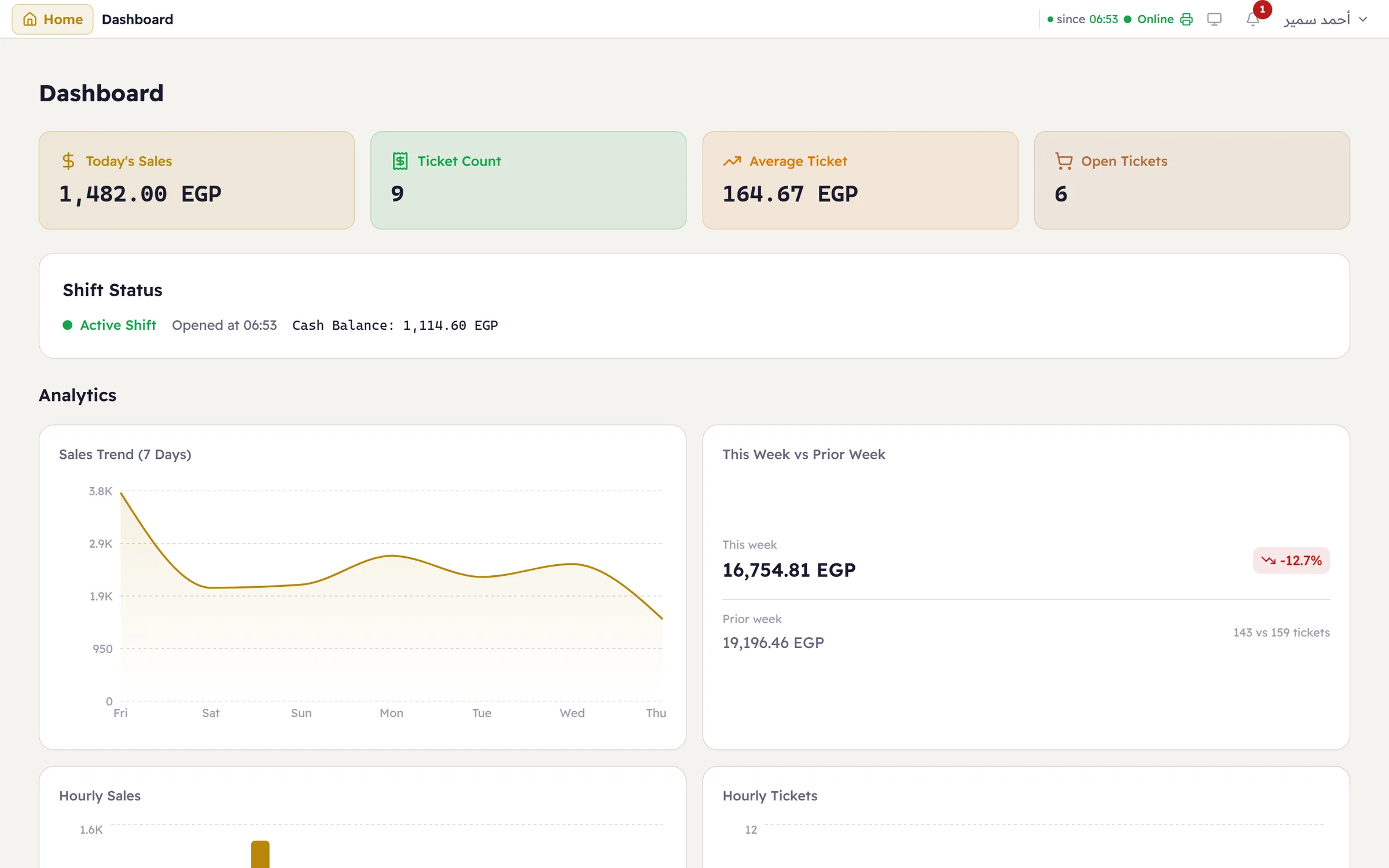Image resolution: width=1389 pixels, height=868 pixels.
Task: Click the downward trend icon in badge
Action: click(x=1268, y=560)
